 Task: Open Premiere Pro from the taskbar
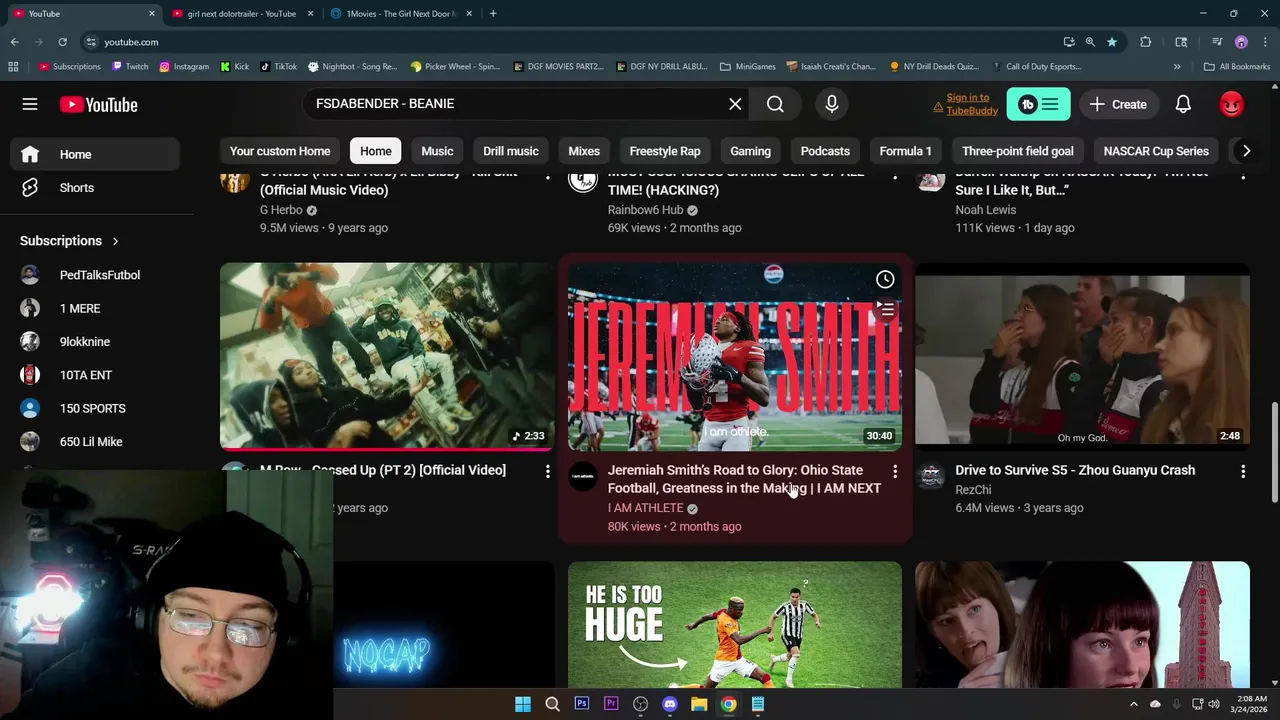pyautogui.click(x=611, y=704)
